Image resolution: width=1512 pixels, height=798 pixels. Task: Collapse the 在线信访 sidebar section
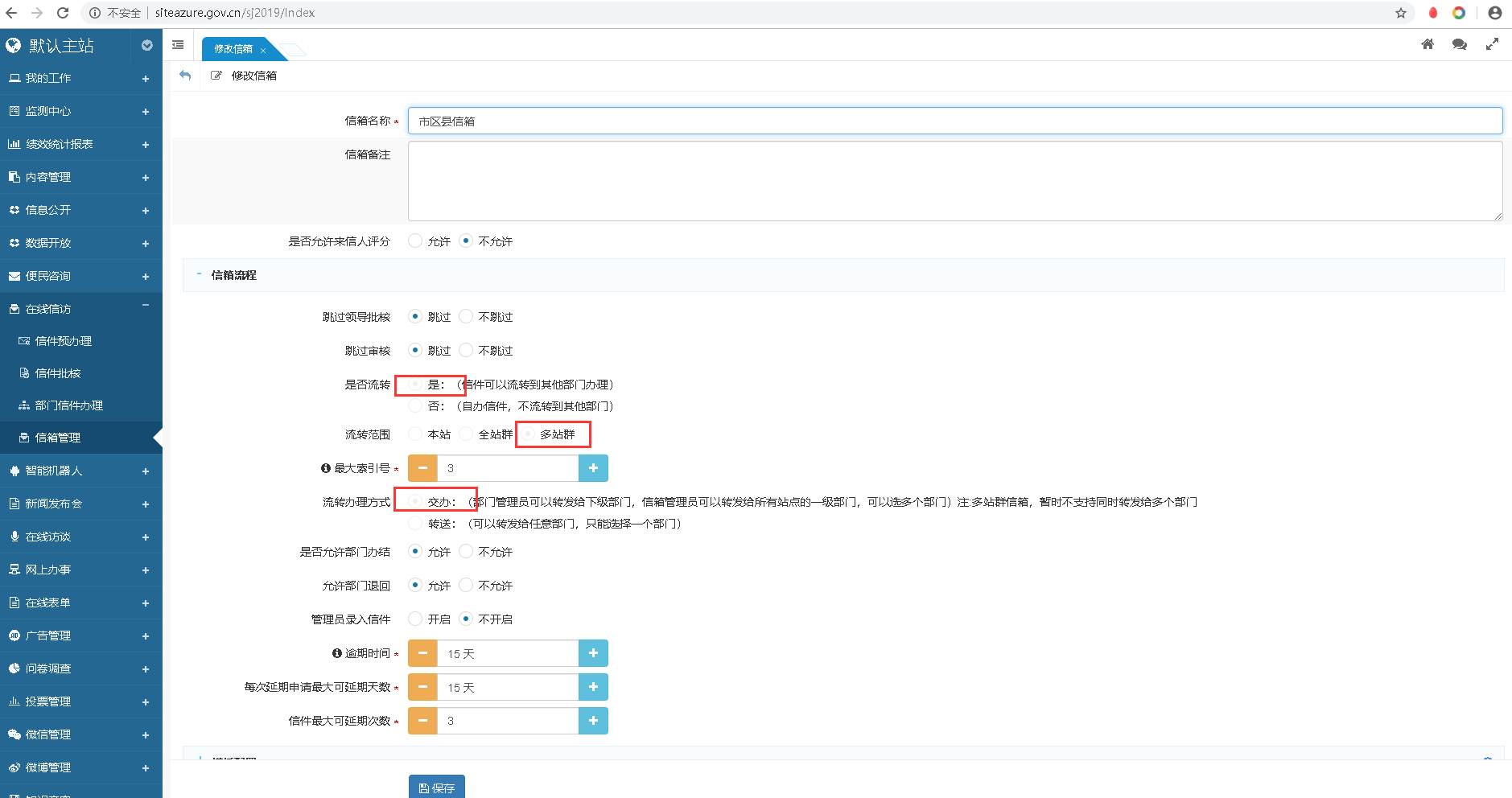coord(146,306)
